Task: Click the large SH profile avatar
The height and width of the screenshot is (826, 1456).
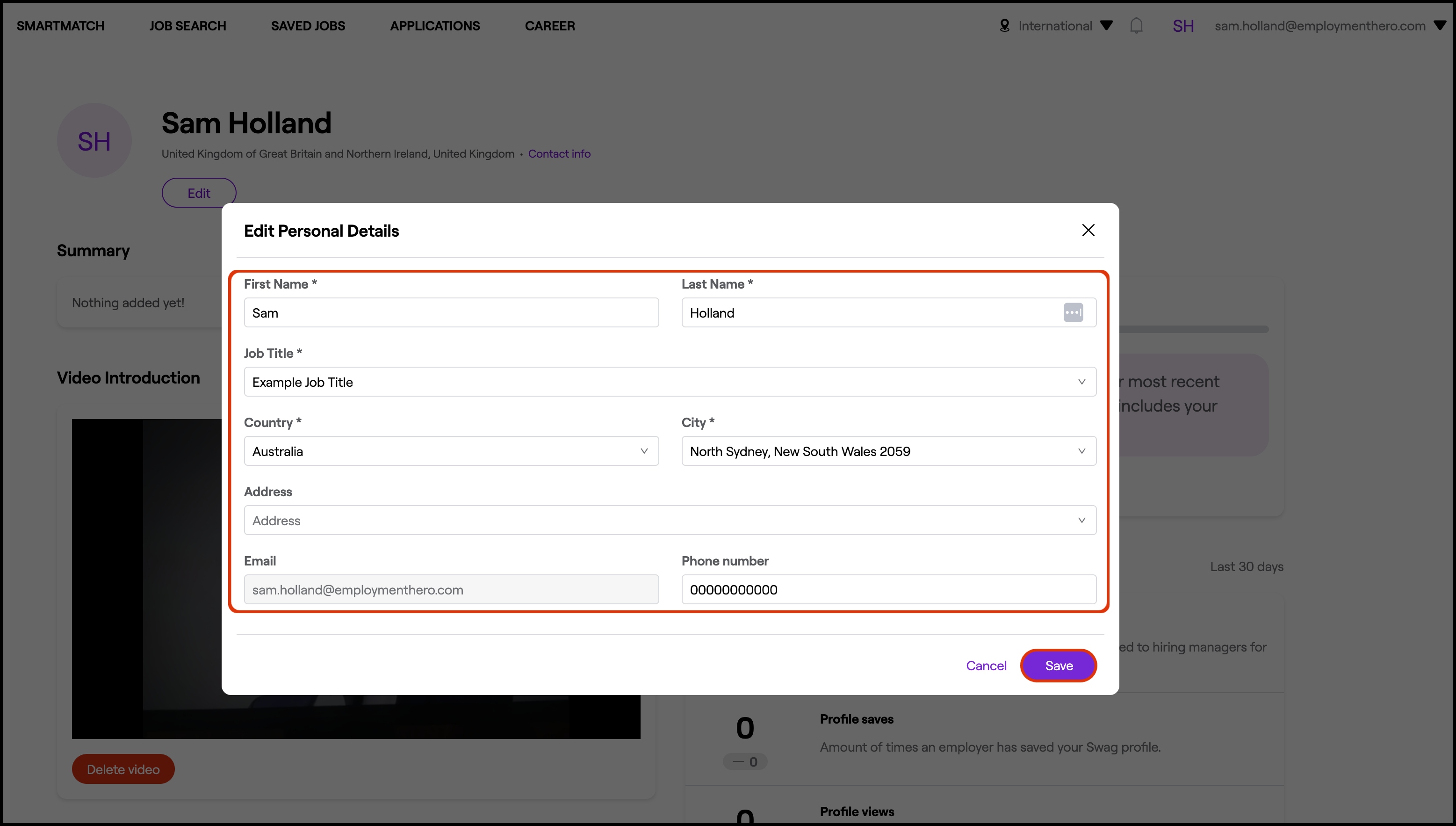Action: pos(94,141)
